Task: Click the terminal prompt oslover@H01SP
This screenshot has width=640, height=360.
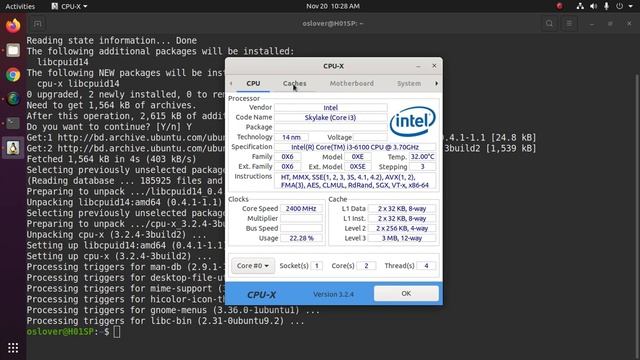Action: [x=60, y=331]
